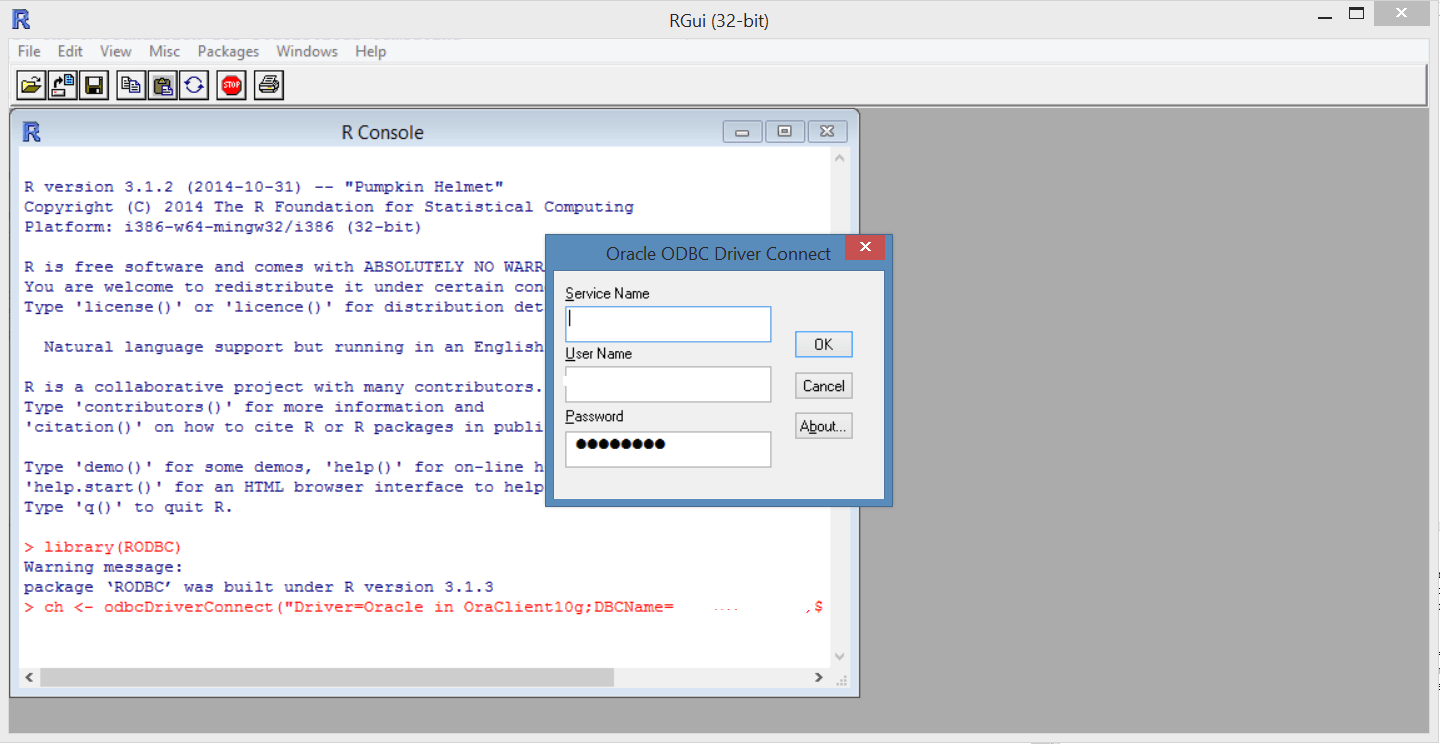Viewport: 1440px width, 744px height.
Task: Click the 'library(RODBC)' command line
Action: (x=103, y=547)
